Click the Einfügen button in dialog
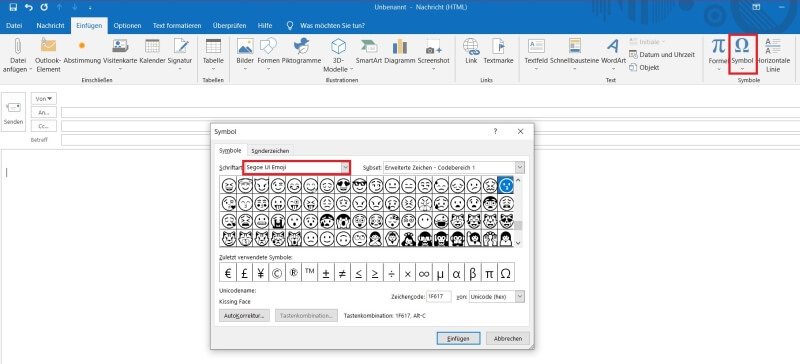This screenshot has height=364, width=800. click(458, 338)
